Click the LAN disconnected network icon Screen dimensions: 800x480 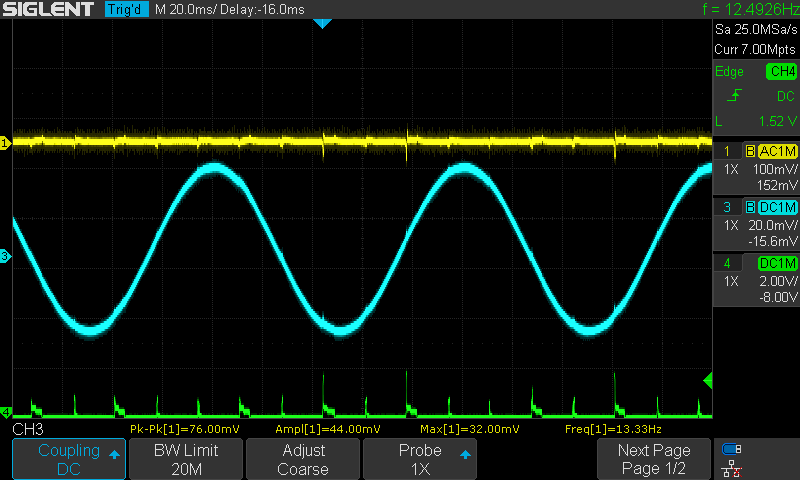tap(732, 469)
